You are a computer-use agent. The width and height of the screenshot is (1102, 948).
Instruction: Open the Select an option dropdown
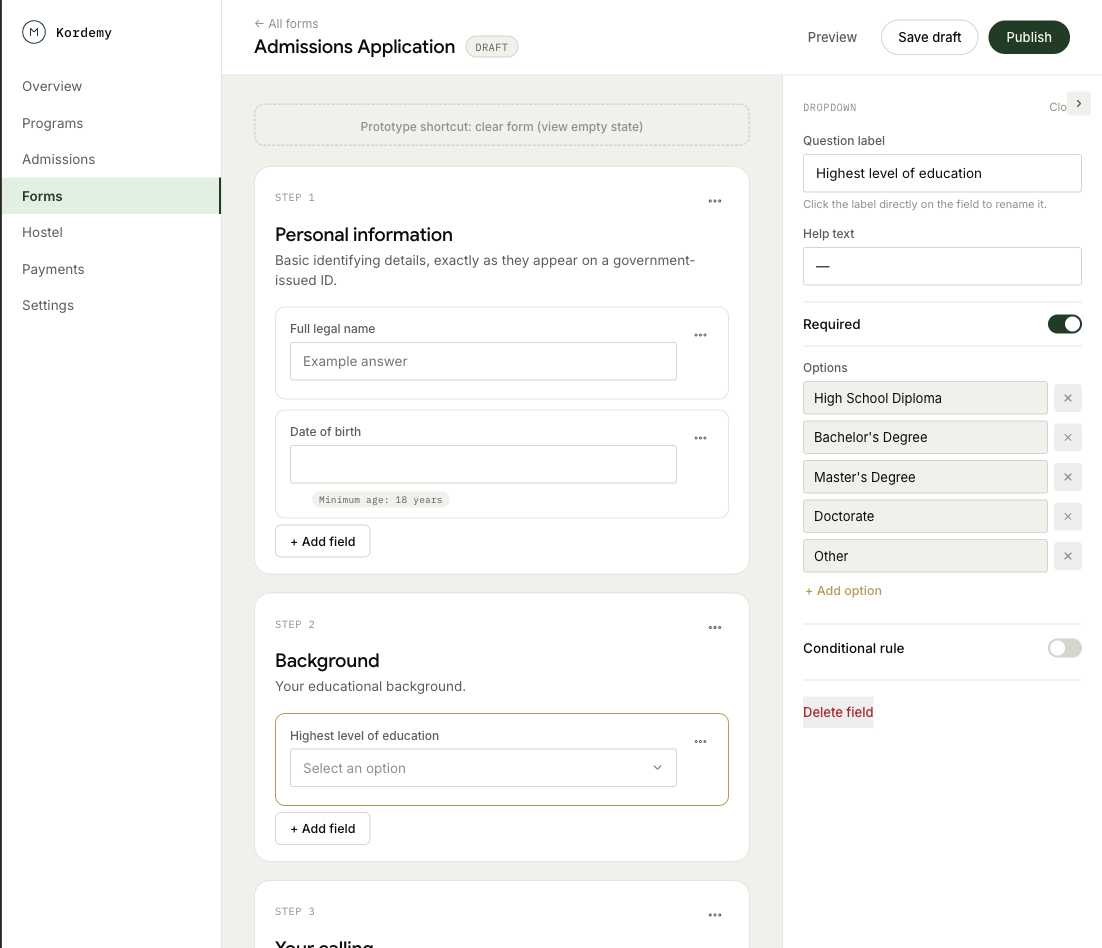click(483, 768)
